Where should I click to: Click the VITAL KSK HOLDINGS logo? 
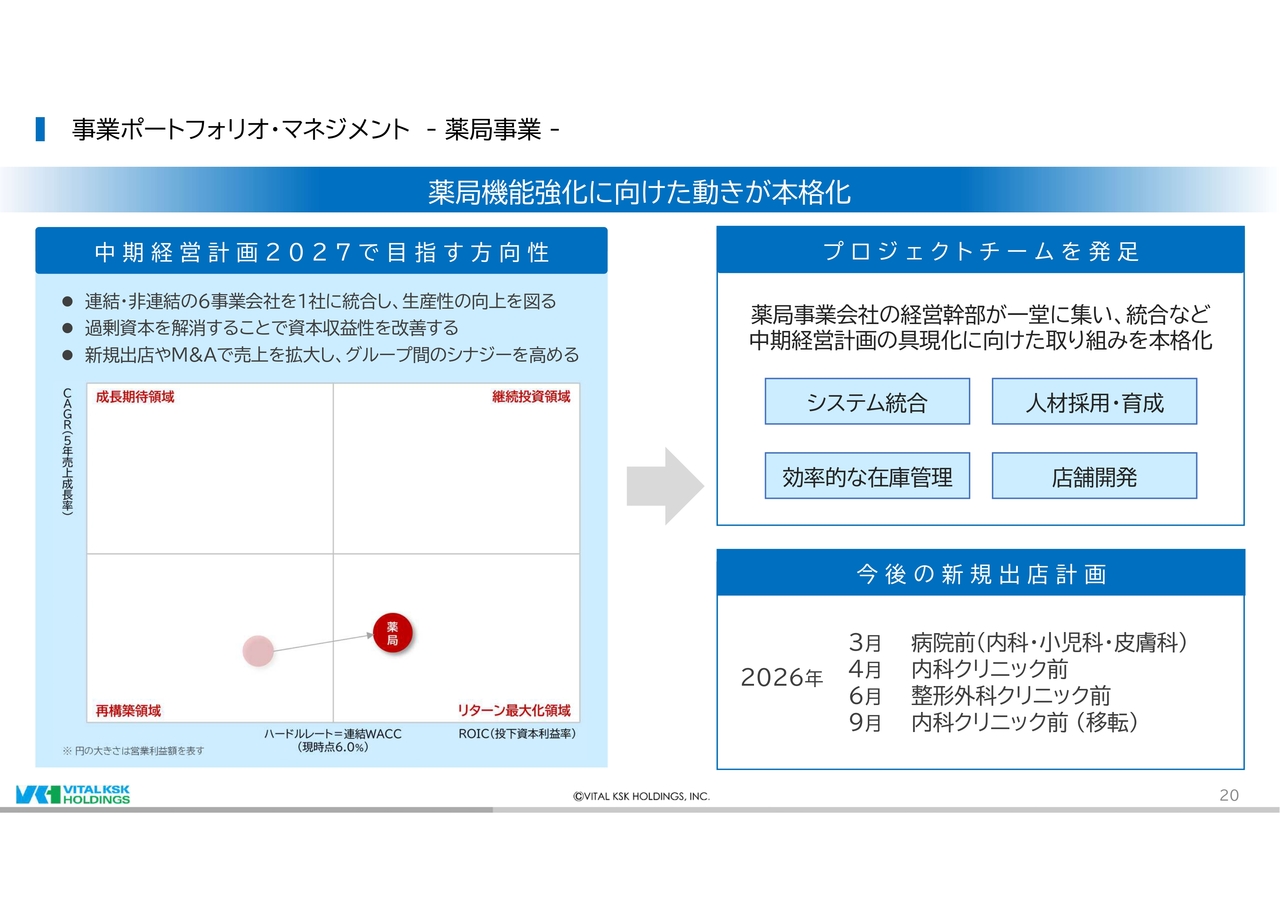(73, 795)
